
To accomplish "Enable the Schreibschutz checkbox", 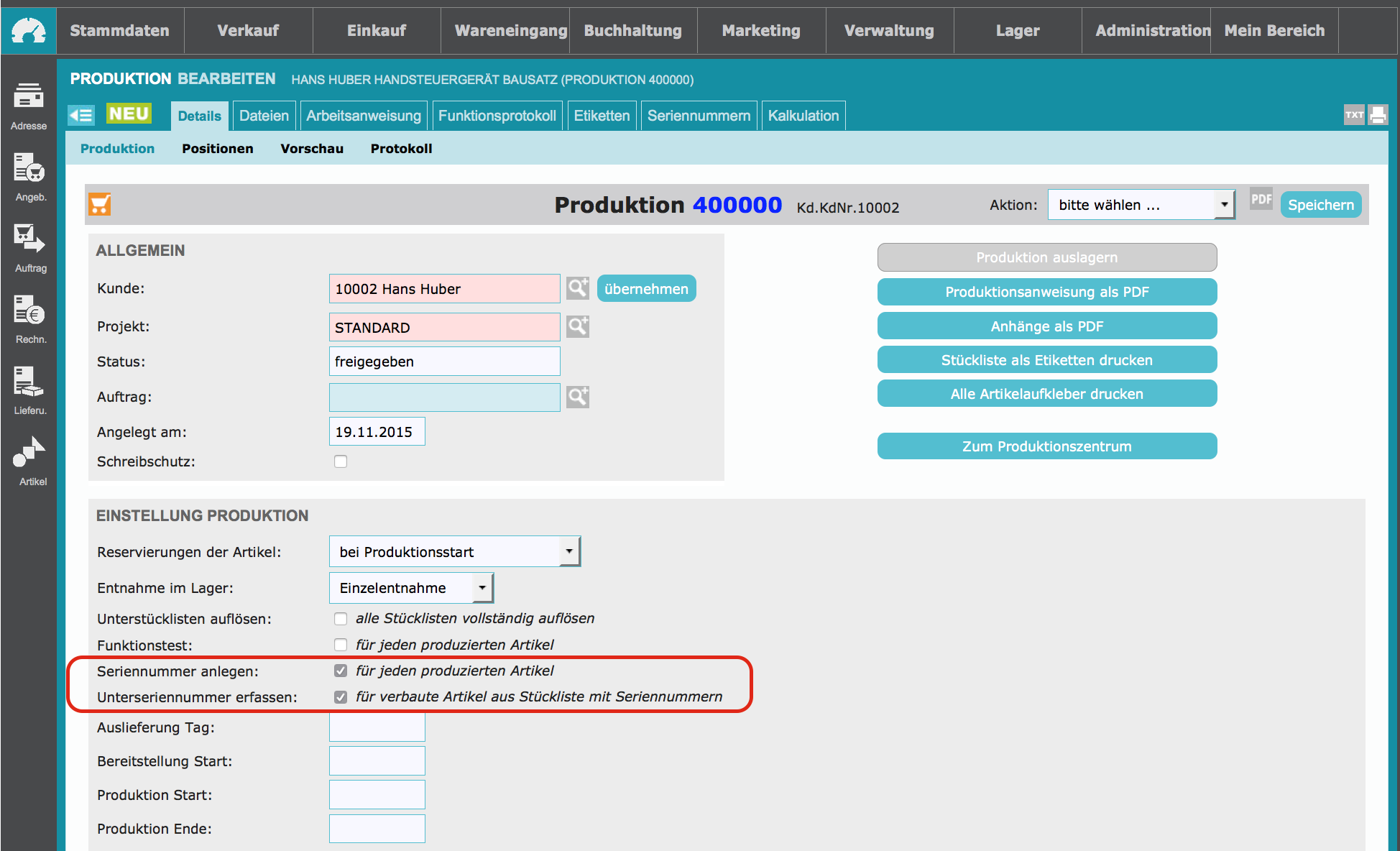I will tap(341, 461).
